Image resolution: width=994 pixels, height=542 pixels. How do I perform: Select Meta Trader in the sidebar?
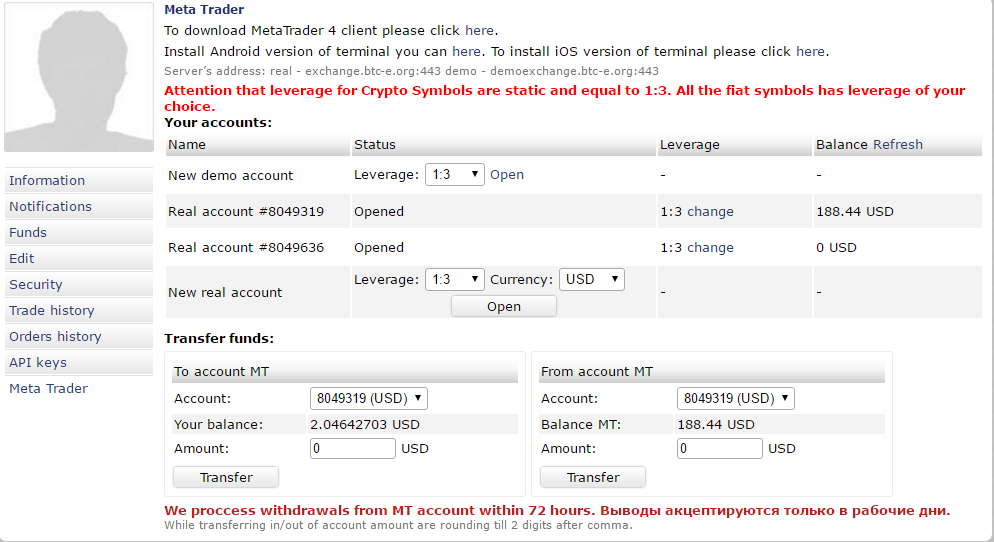point(48,389)
